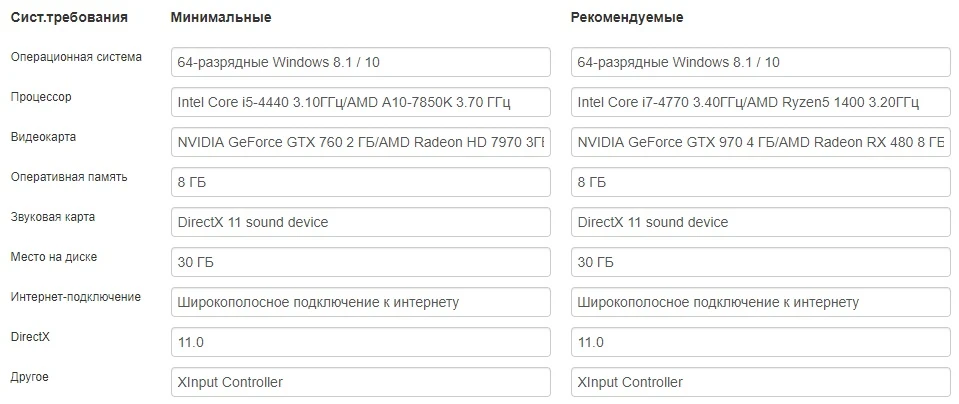Click the recommended operating system field

760,62
